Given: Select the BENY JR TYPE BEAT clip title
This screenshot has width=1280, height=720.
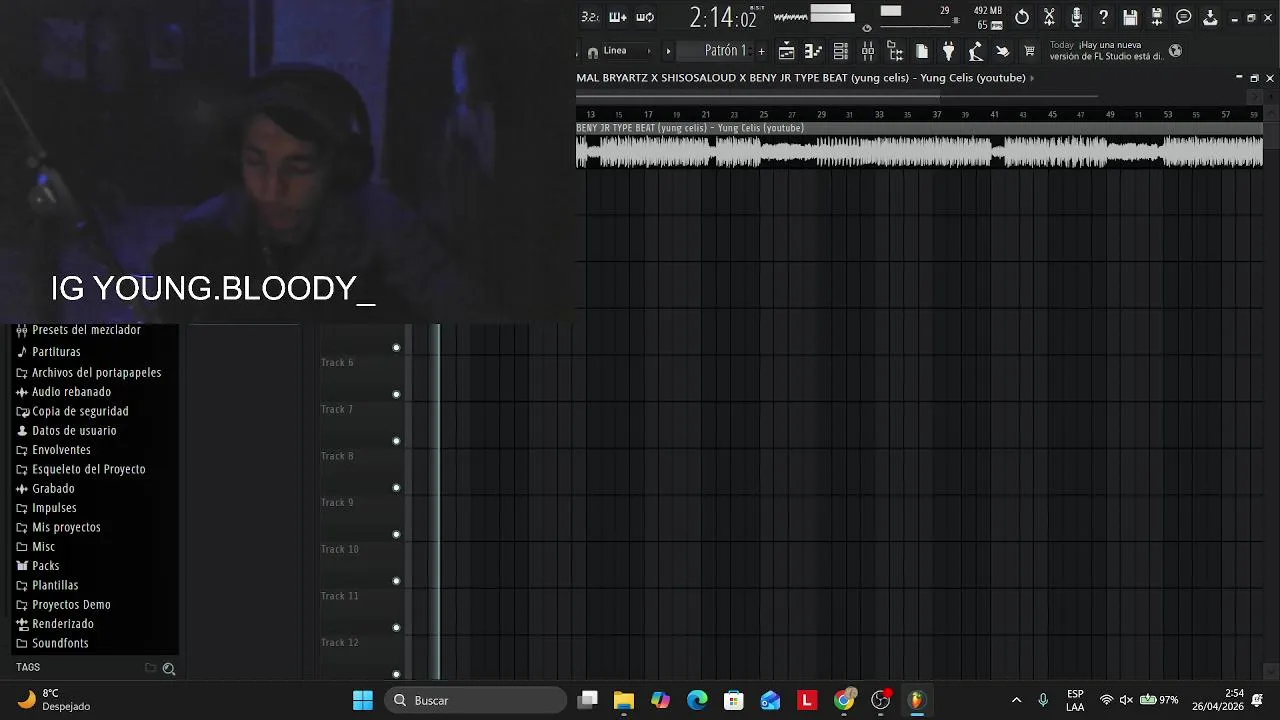Looking at the screenshot, I should 690,128.
